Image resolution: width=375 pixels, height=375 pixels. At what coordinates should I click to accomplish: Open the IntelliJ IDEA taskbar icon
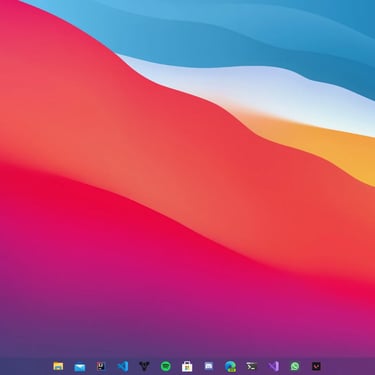click(x=101, y=366)
